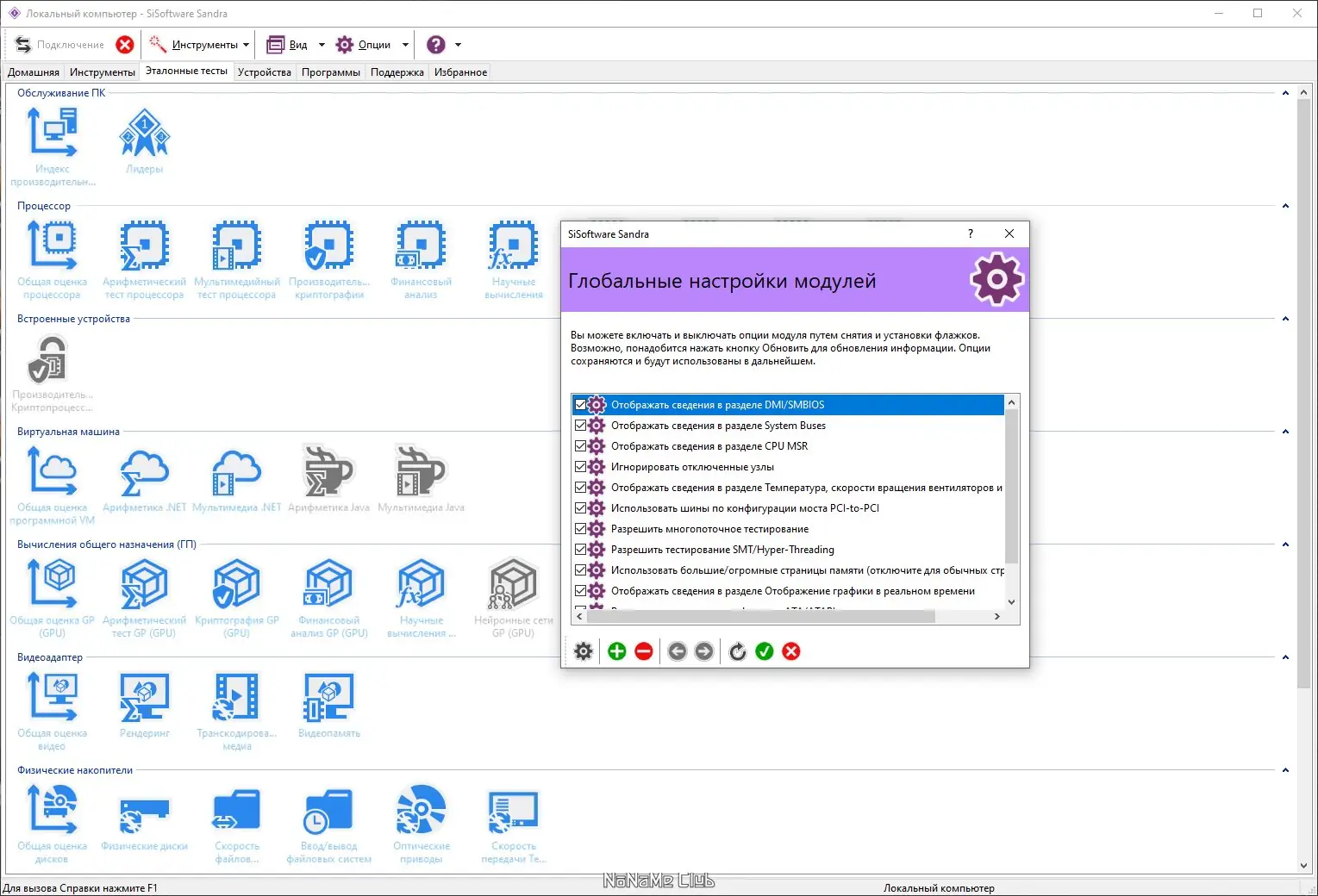The height and width of the screenshot is (896, 1318).
Task: Open Криптография GP (GPU) benchmark icon
Action: 237,584
